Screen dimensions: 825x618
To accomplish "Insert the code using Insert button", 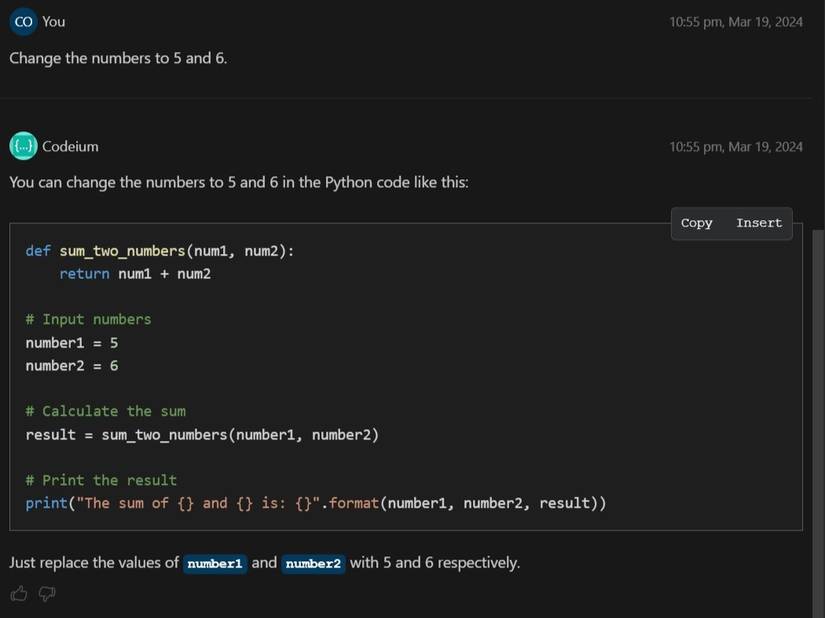I will (758, 223).
